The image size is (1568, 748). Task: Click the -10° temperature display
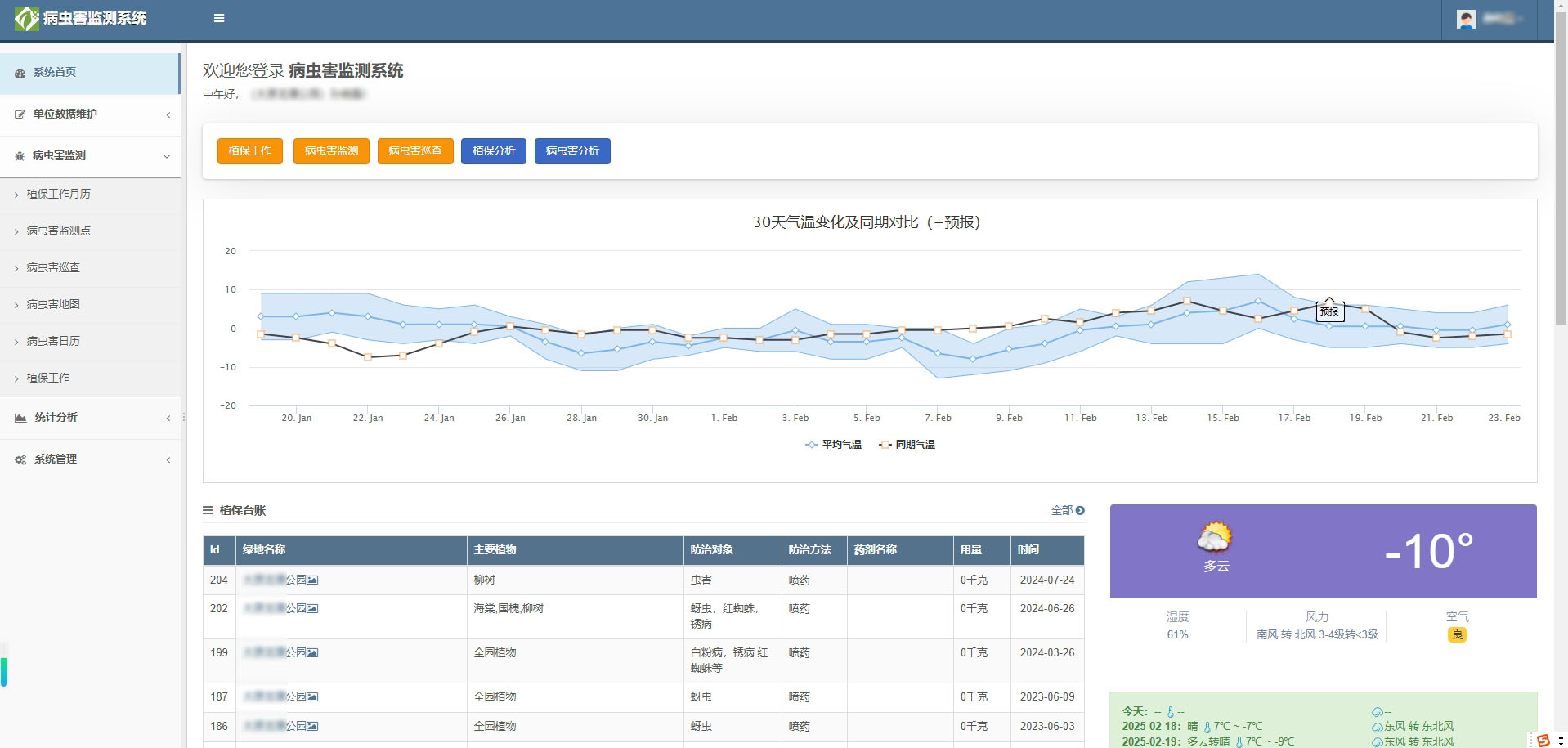click(x=1429, y=551)
